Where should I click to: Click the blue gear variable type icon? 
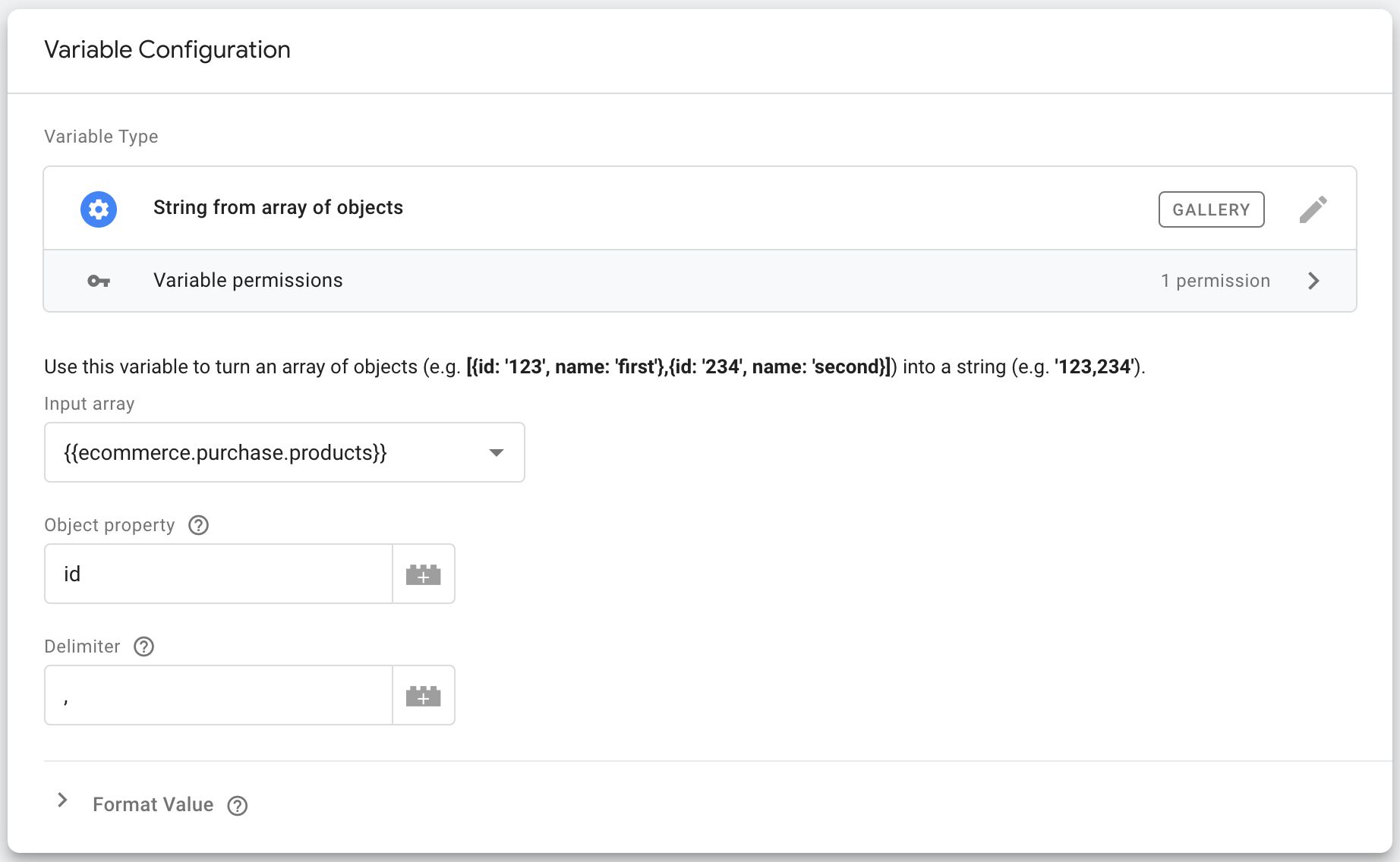(x=98, y=209)
